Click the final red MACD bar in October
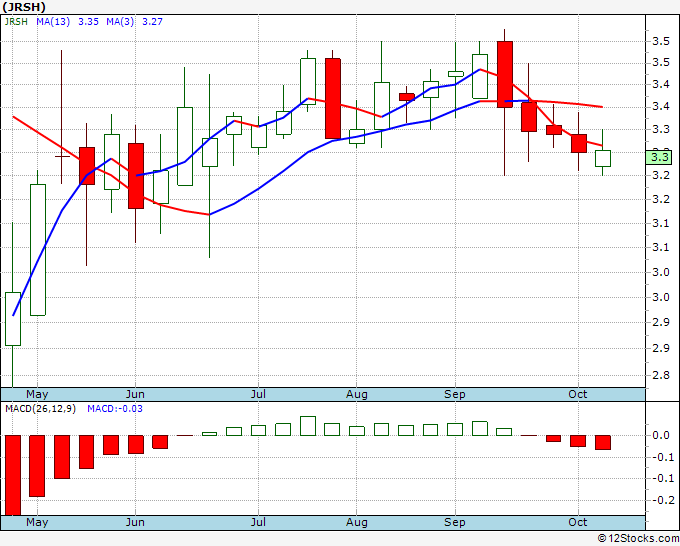This screenshot has height=546, width=680. (602, 442)
